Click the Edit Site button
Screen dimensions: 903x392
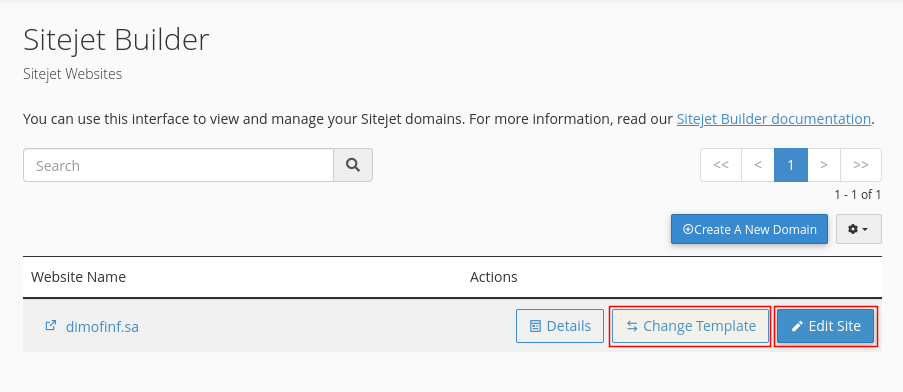click(x=826, y=326)
